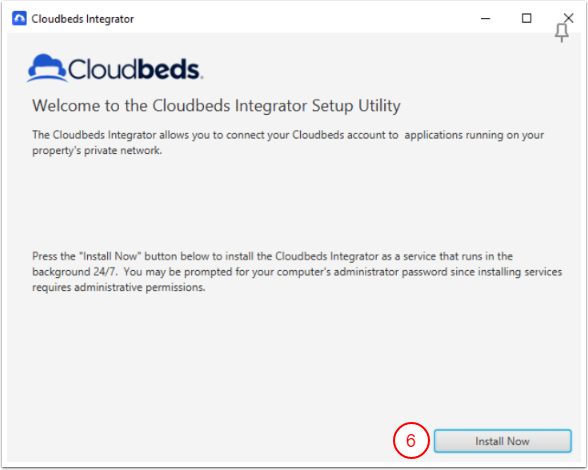Click the empty title bar area beside the window title
The image size is (588, 470).
click(300, 18)
